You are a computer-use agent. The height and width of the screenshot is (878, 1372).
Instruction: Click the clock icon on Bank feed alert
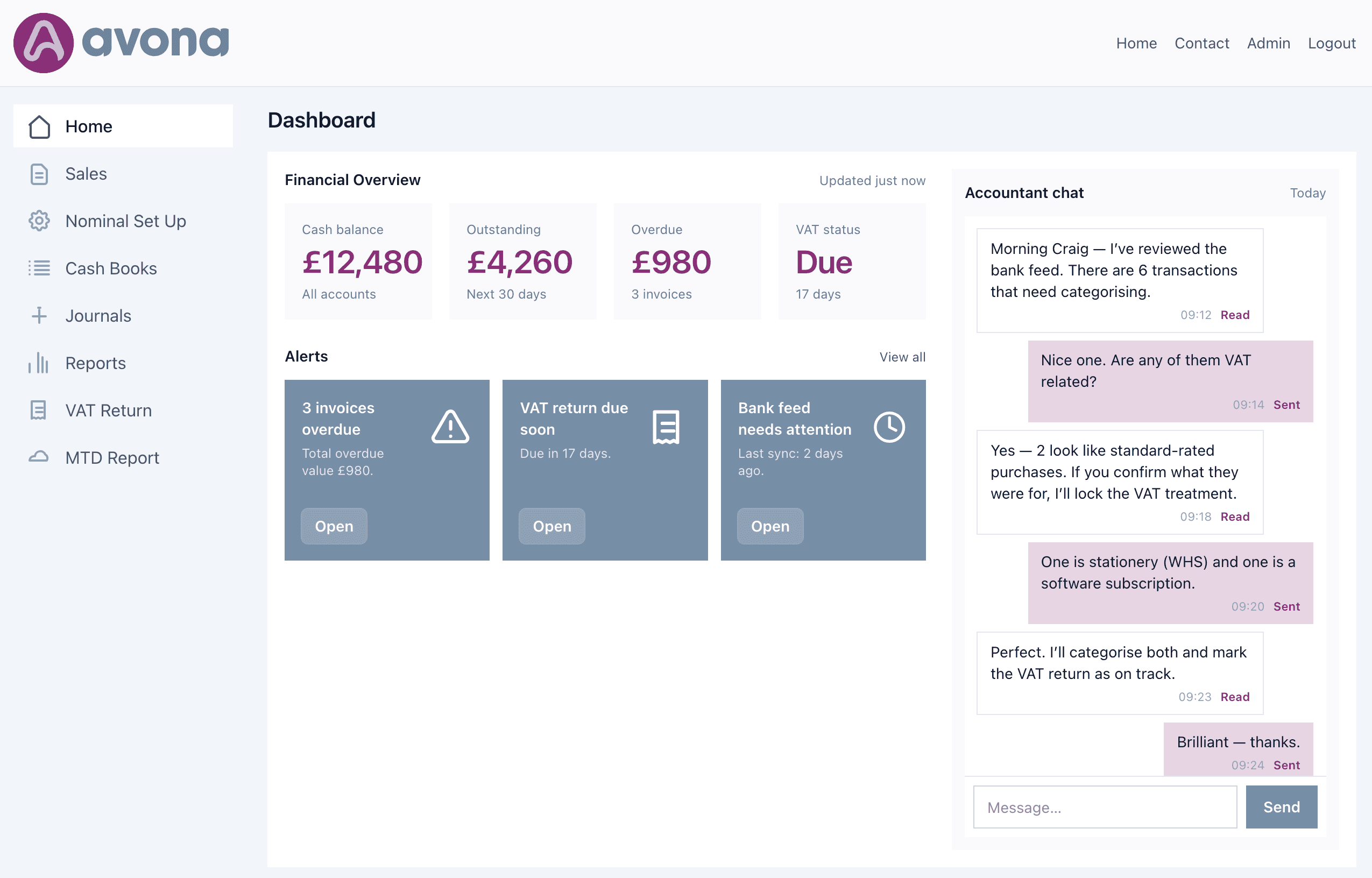889,427
